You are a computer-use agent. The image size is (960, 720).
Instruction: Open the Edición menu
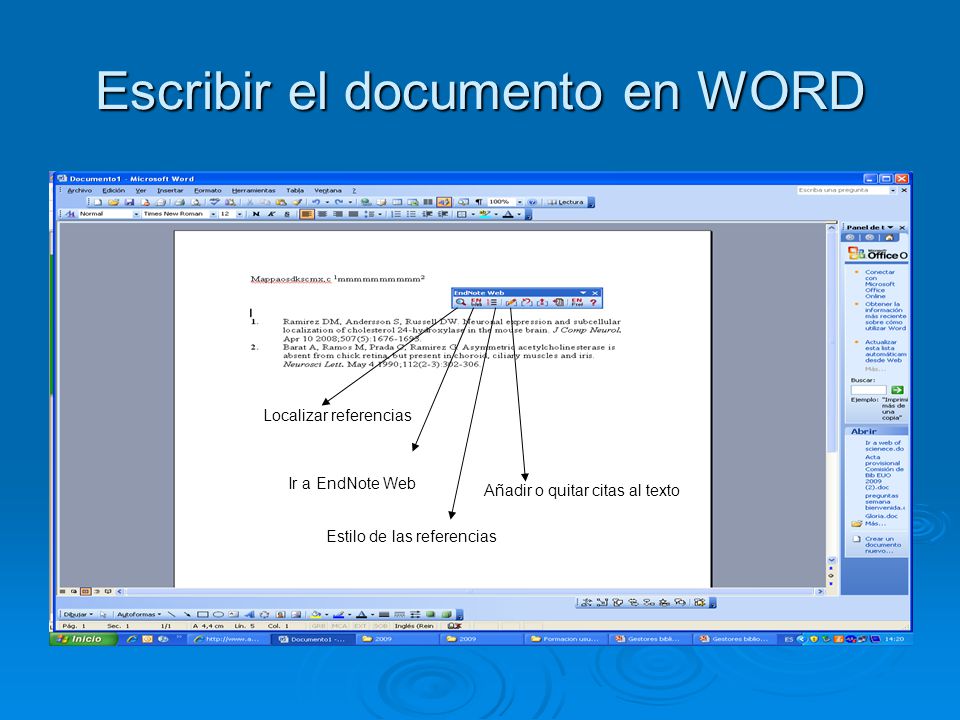(x=113, y=190)
